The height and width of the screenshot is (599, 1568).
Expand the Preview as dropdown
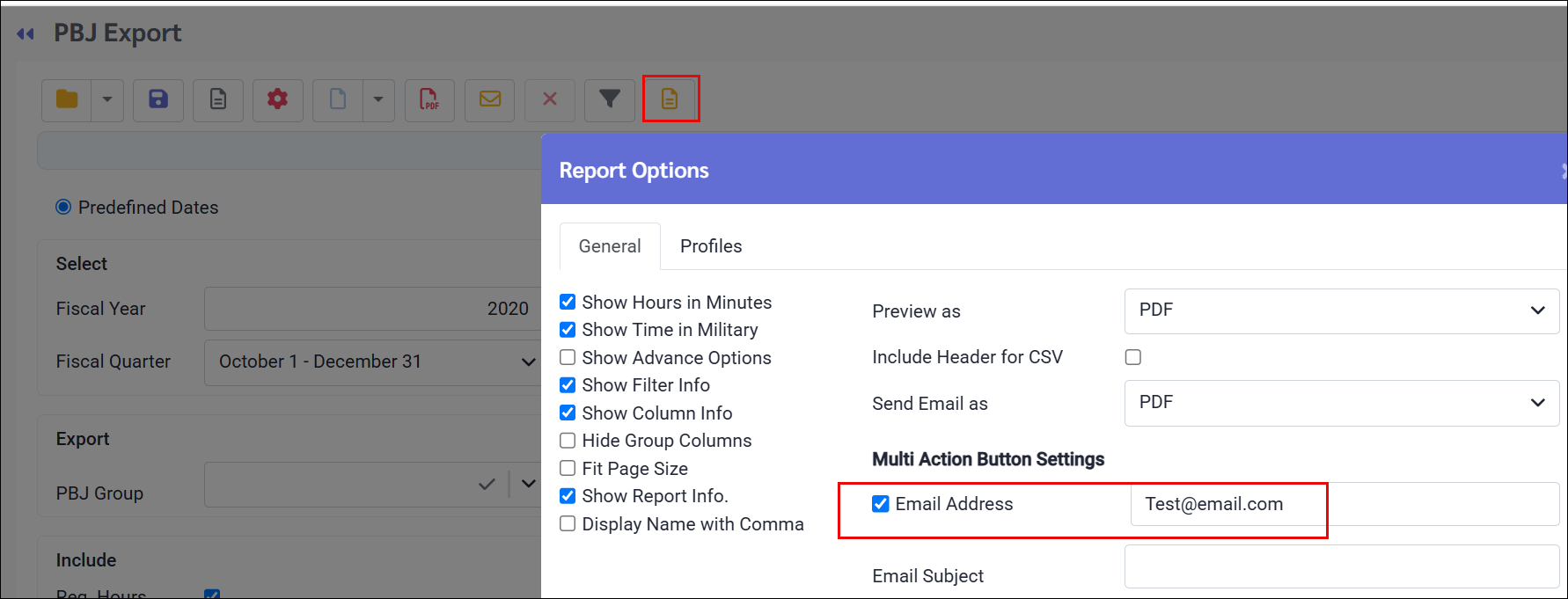[1342, 310]
